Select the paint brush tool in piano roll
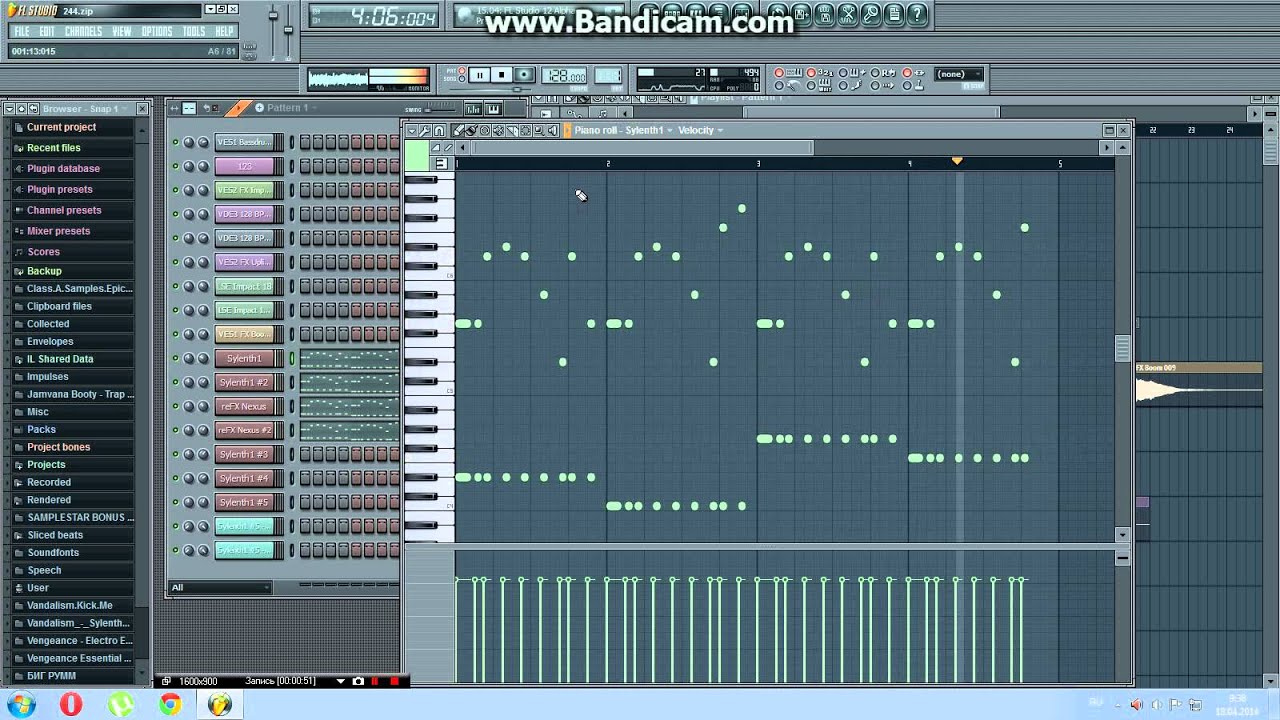This screenshot has width=1280, height=720. tap(471, 130)
